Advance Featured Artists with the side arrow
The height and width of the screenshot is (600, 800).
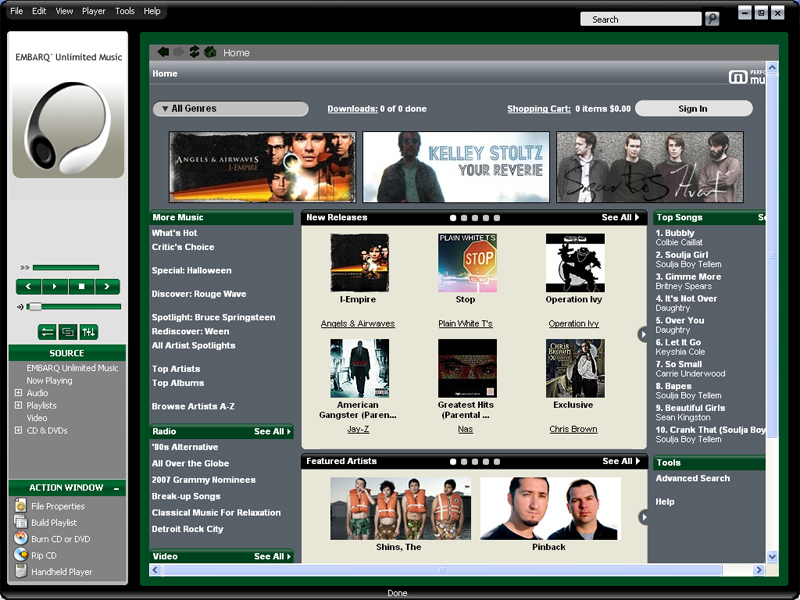pyautogui.click(x=643, y=517)
